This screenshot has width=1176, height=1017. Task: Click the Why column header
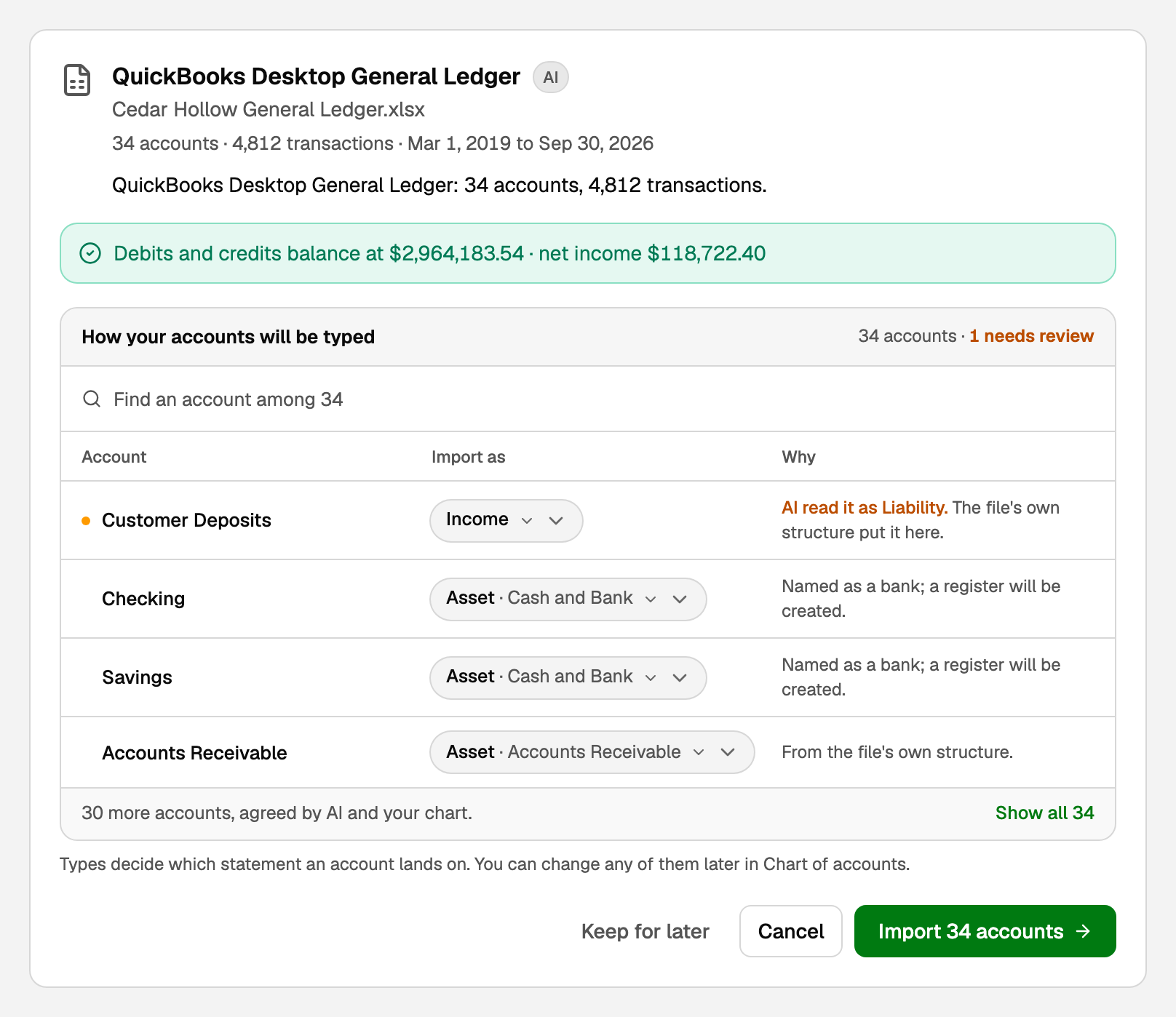point(798,457)
